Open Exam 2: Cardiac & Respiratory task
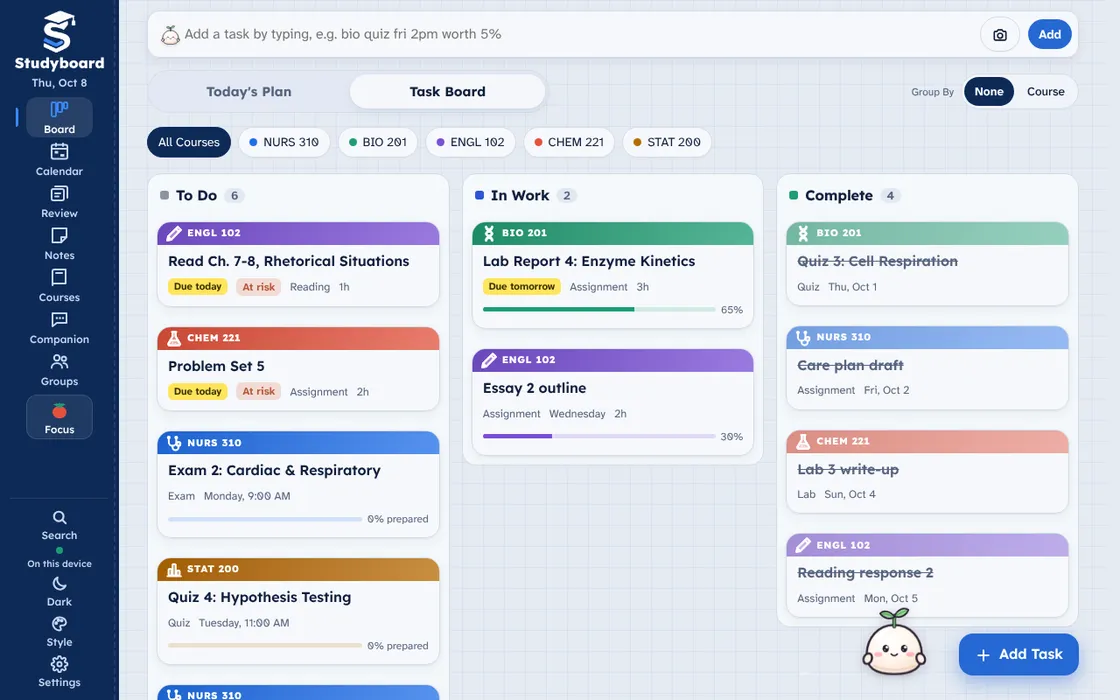Image resolution: width=1120 pixels, height=700 pixels. point(298,484)
